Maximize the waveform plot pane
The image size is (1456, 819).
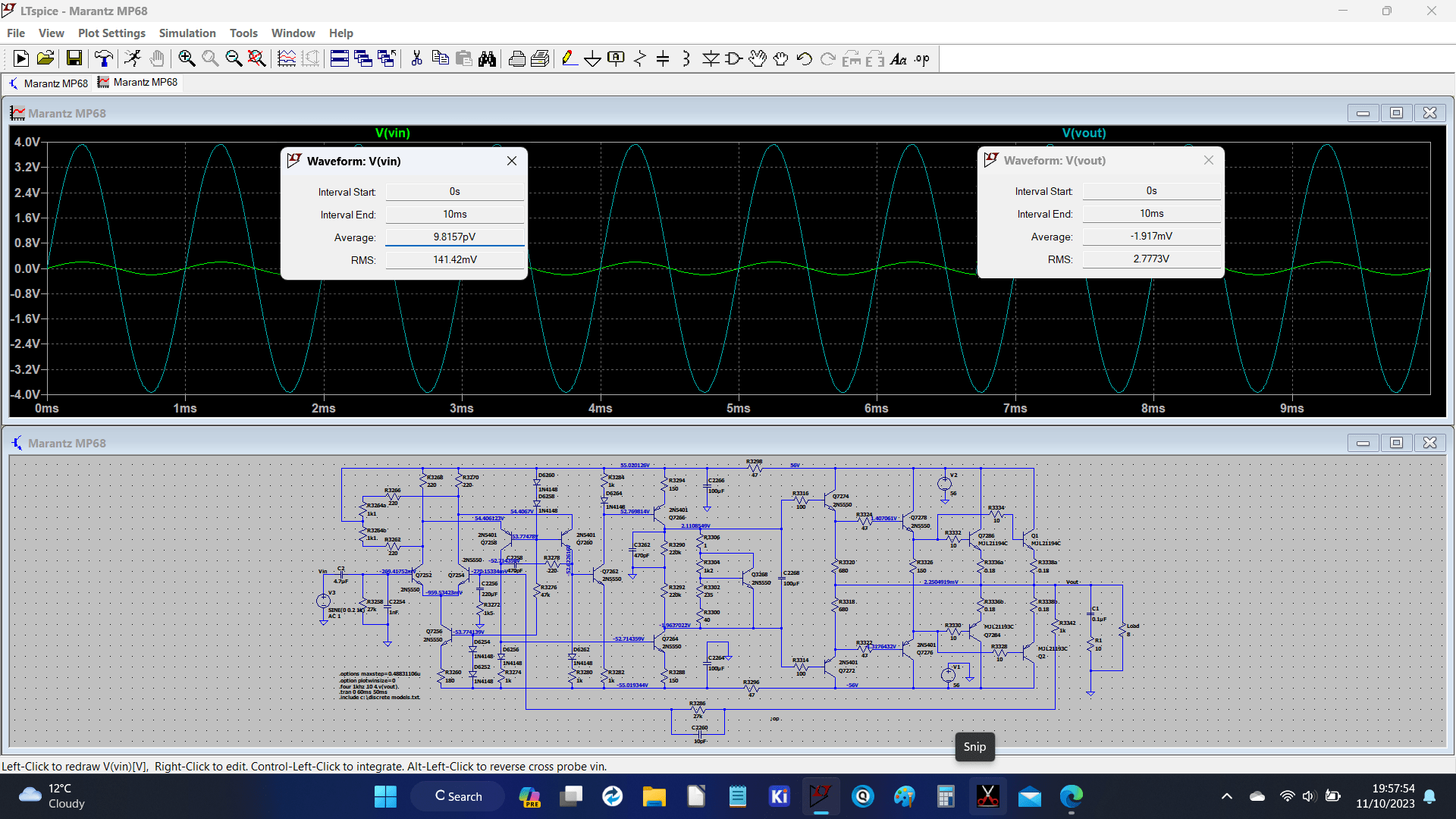1396,113
